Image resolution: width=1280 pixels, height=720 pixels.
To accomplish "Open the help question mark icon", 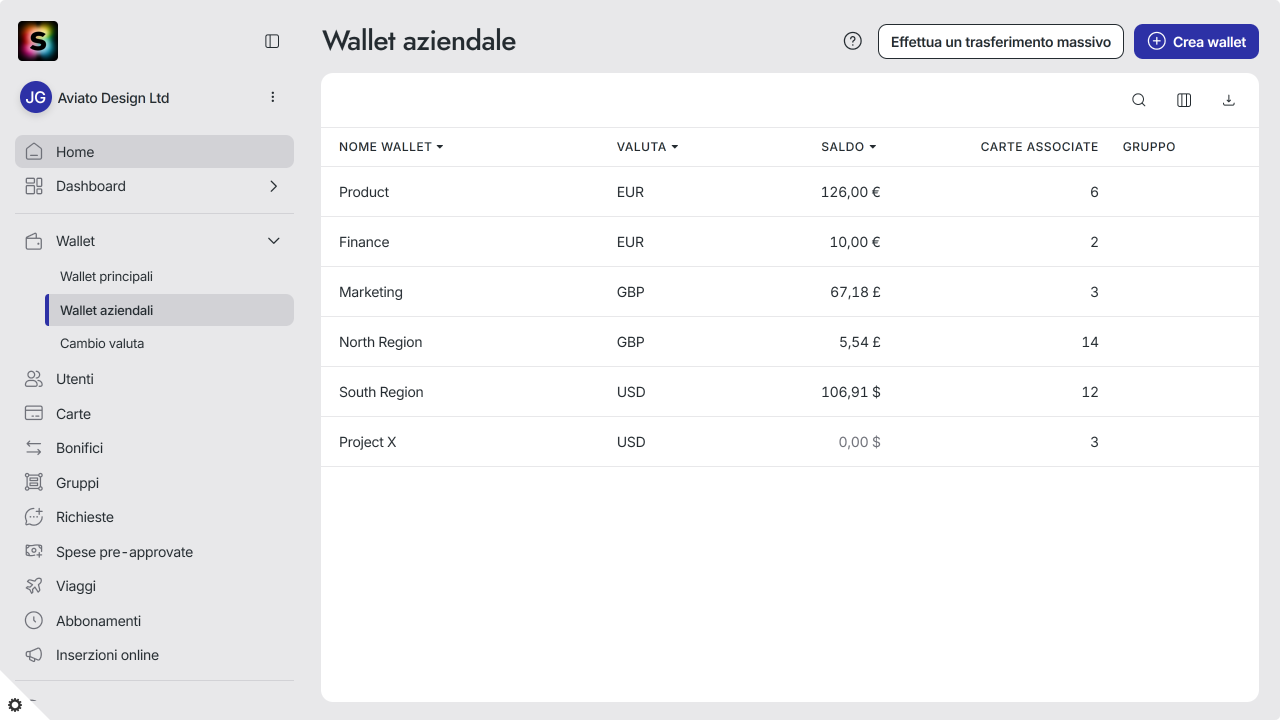I will pos(853,41).
